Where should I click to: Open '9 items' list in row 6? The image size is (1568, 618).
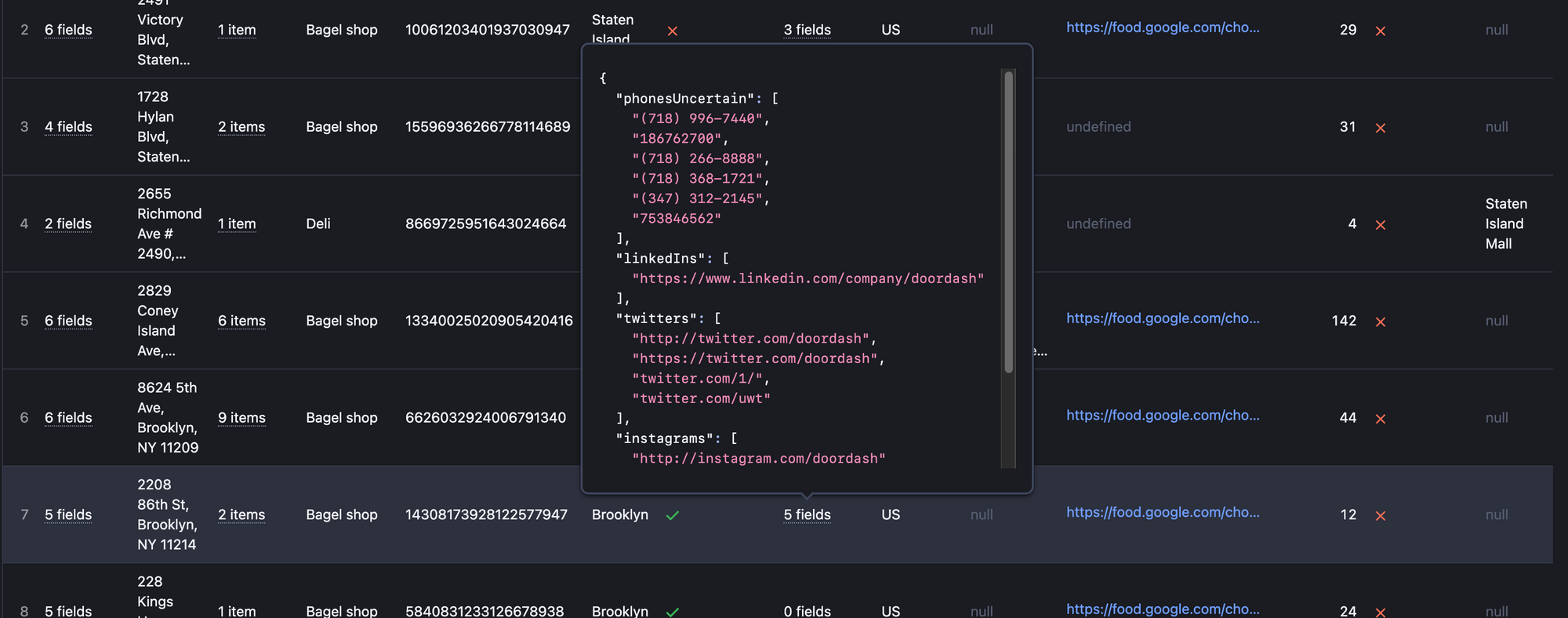[x=241, y=418]
